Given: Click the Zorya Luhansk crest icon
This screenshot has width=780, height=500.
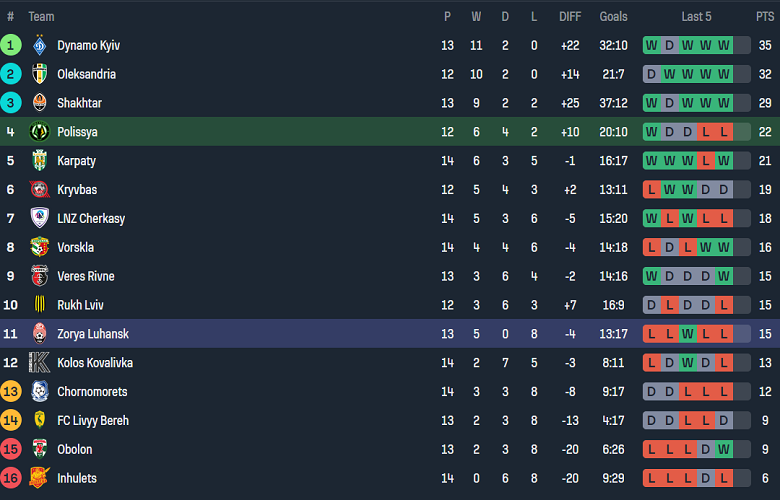Looking at the screenshot, I should click(40, 334).
